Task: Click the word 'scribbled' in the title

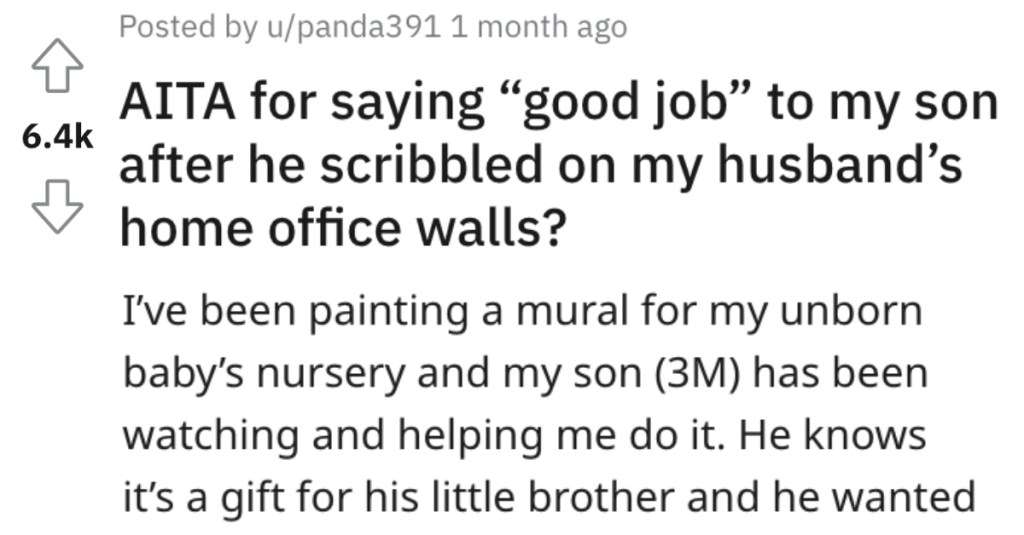Action: point(431,164)
